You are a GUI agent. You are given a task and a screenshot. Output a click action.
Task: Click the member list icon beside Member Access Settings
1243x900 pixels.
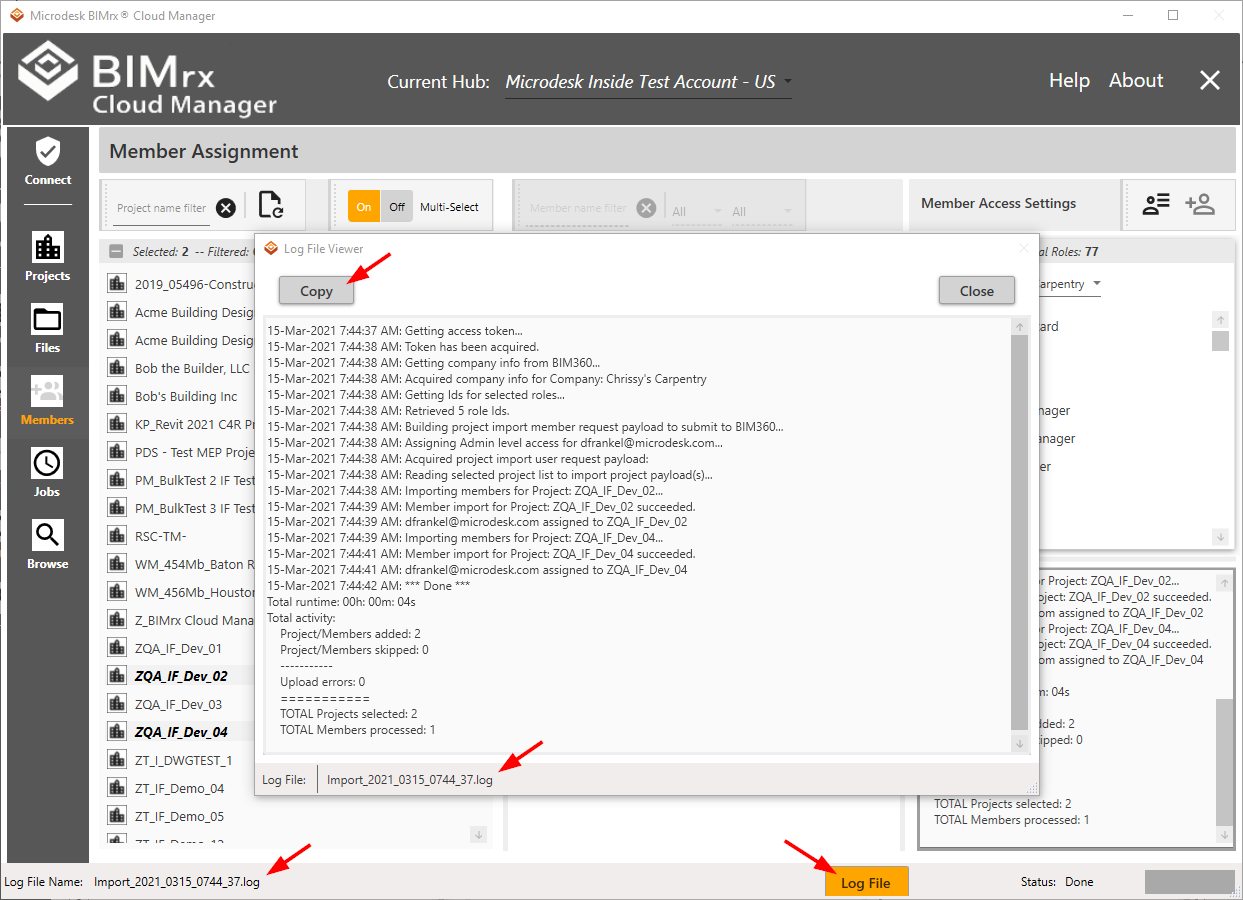coord(1156,204)
